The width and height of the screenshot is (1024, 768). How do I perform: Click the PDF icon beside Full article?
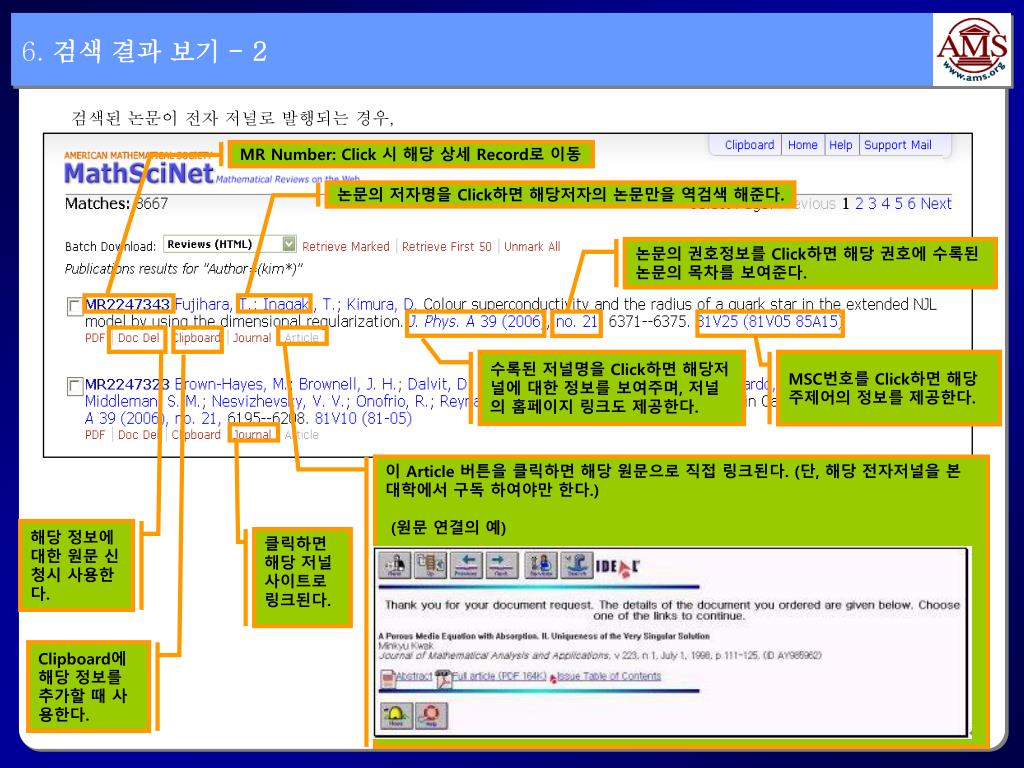point(444,678)
